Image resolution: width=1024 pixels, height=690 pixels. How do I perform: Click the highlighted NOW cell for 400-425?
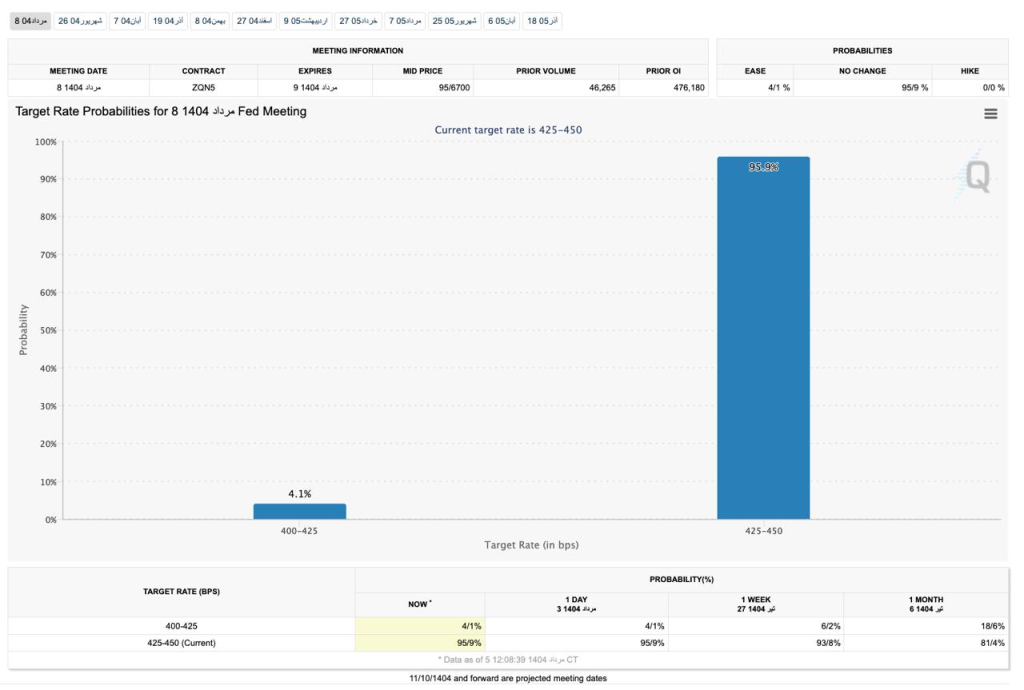tap(419, 626)
